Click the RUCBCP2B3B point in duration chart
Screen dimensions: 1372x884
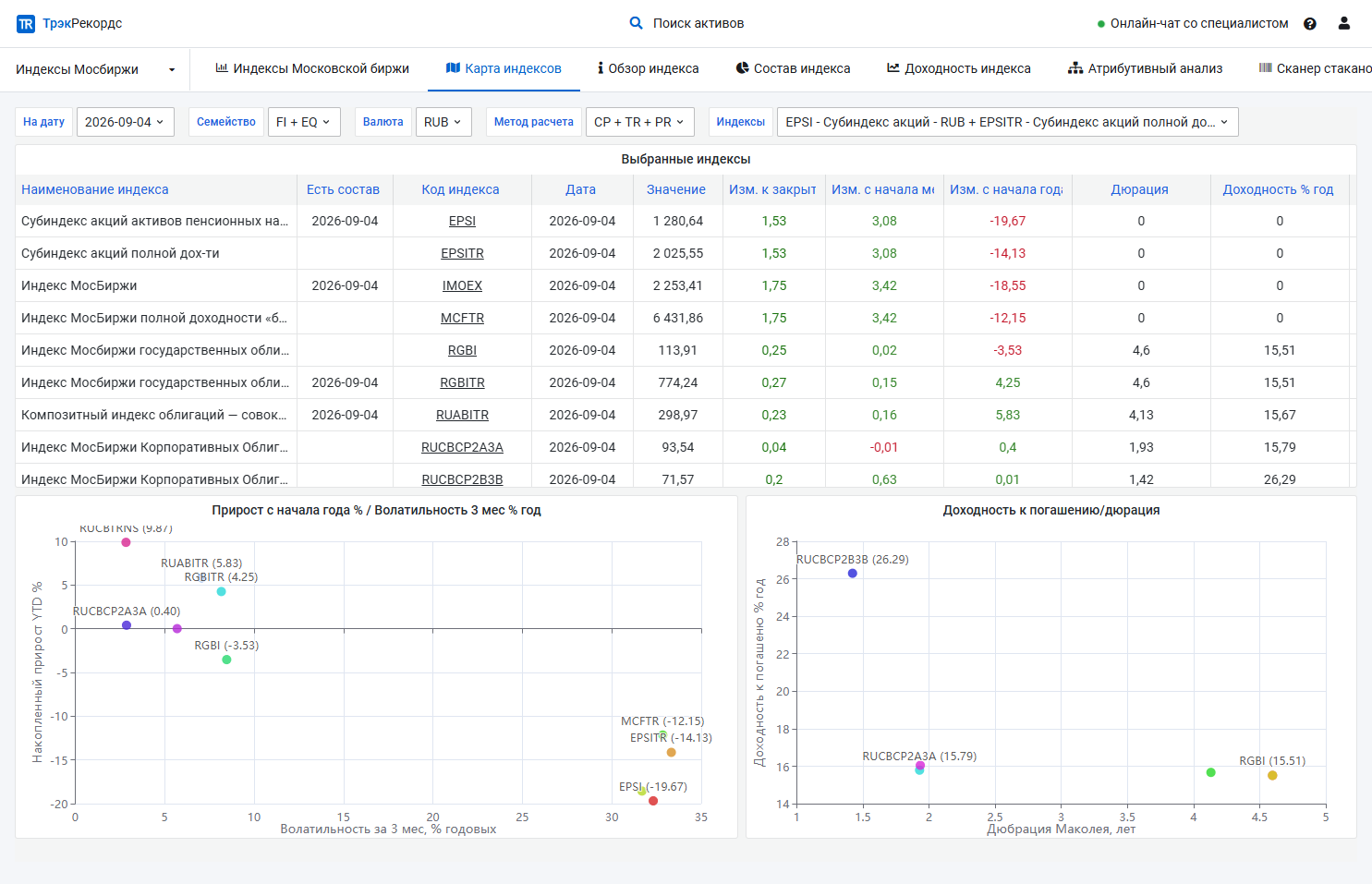point(852,574)
